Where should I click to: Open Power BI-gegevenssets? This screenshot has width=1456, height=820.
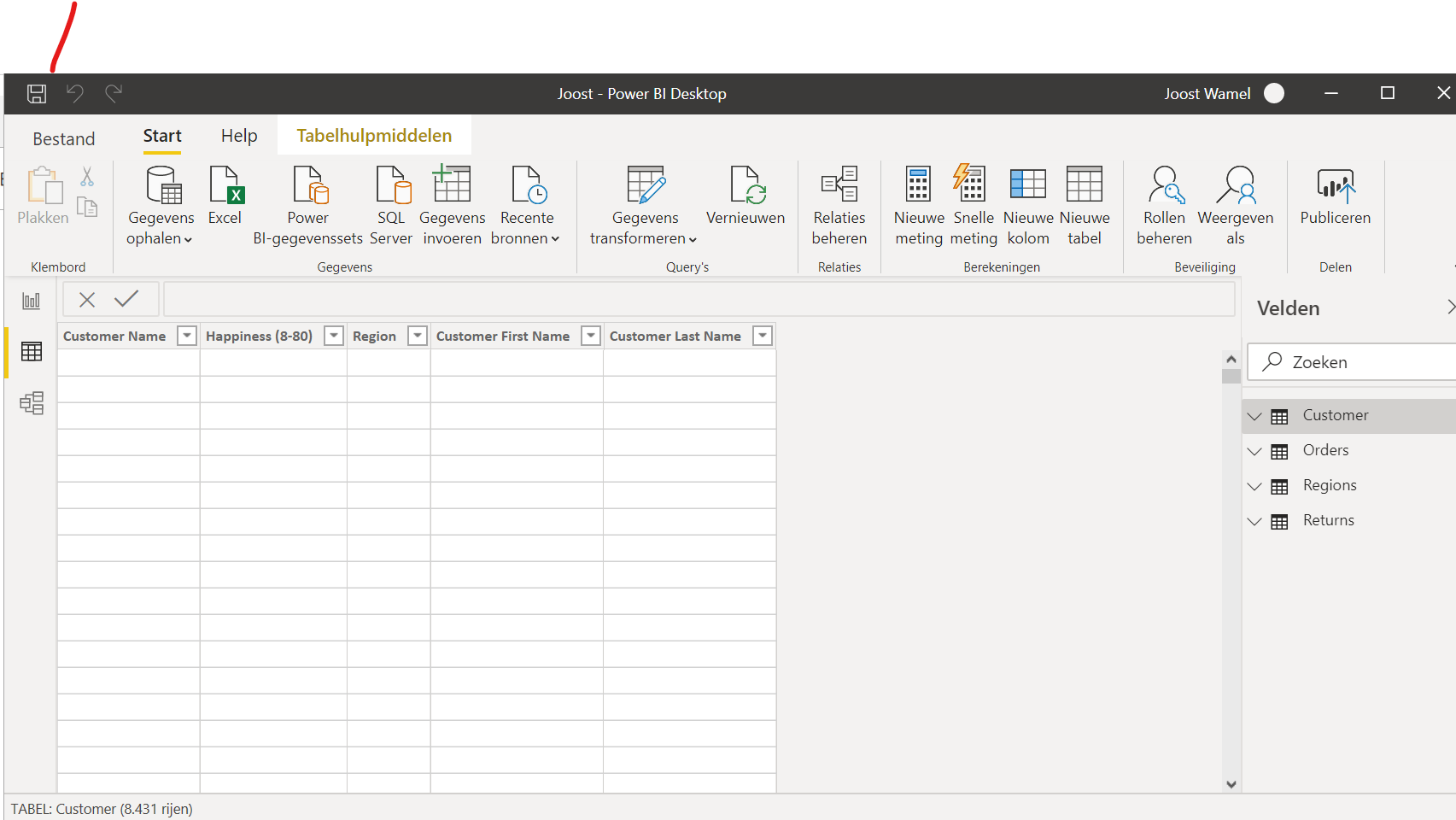pos(308,206)
